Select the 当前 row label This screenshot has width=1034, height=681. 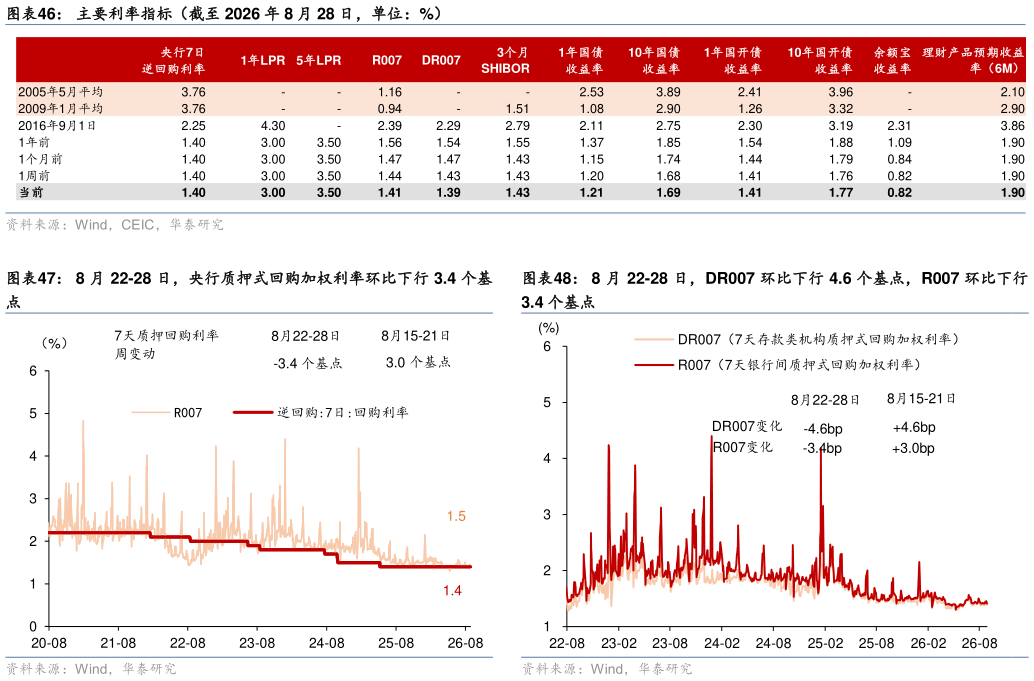pyautogui.click(x=31, y=192)
